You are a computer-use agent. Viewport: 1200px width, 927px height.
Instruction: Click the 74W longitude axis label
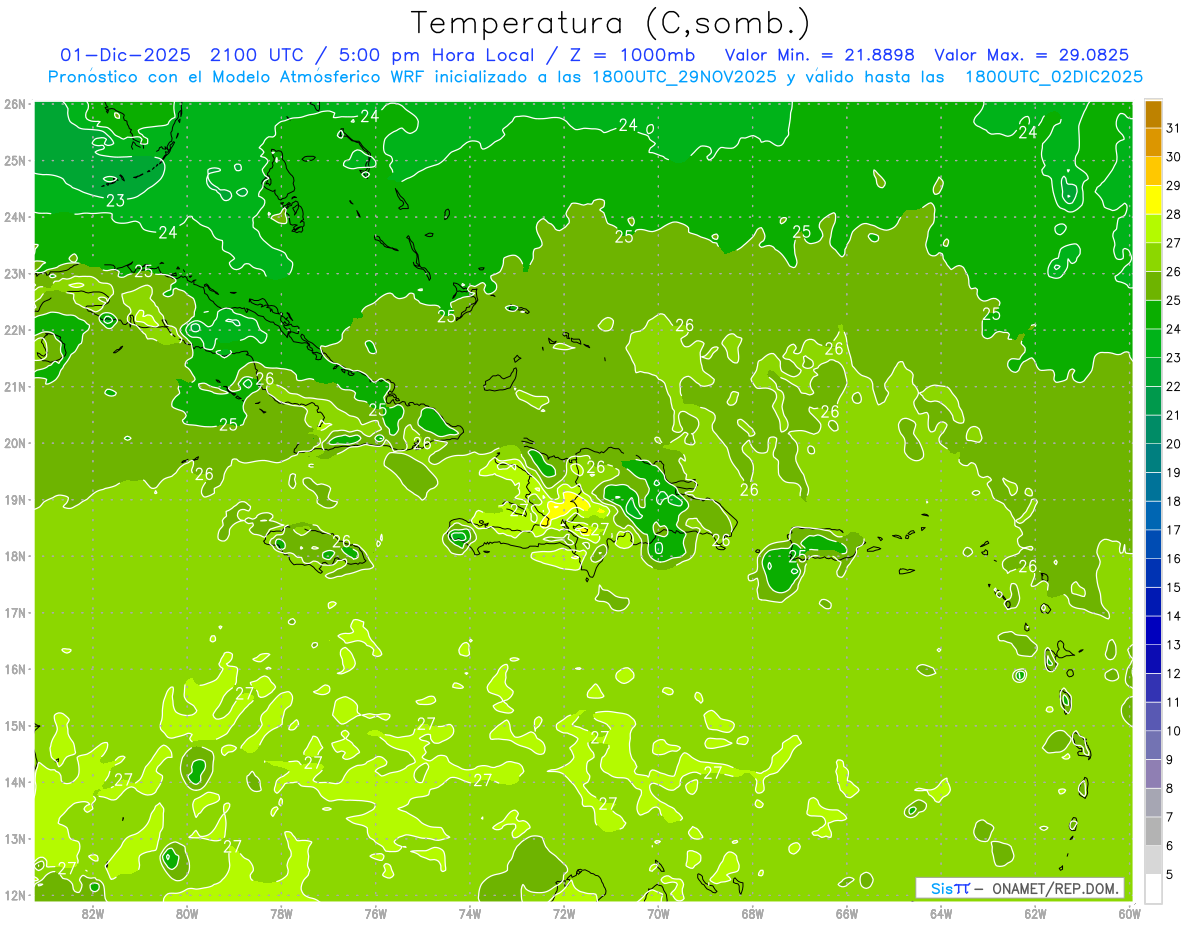470,912
